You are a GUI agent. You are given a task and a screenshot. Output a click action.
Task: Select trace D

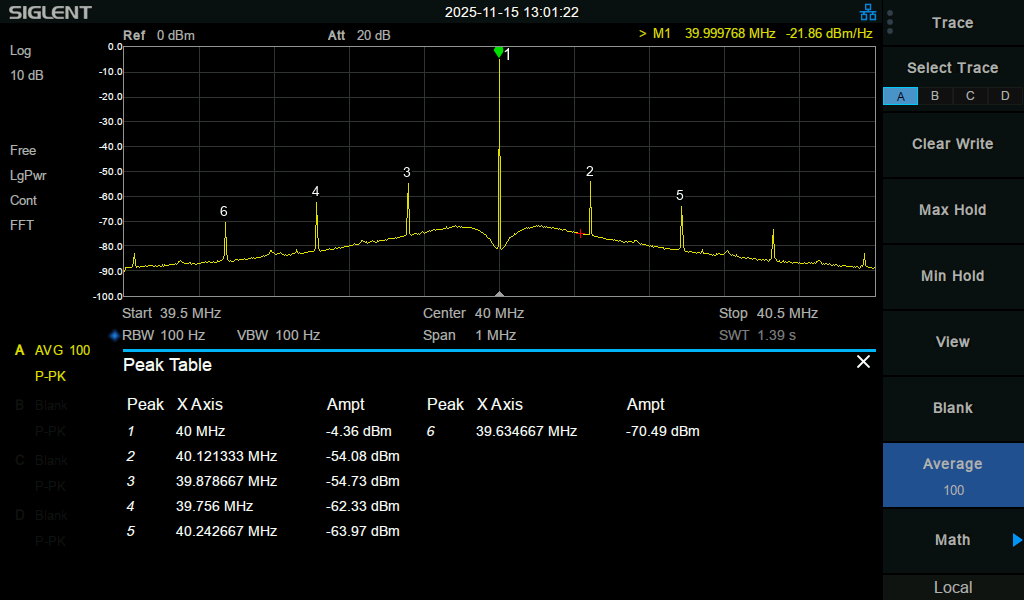[x=1005, y=96]
